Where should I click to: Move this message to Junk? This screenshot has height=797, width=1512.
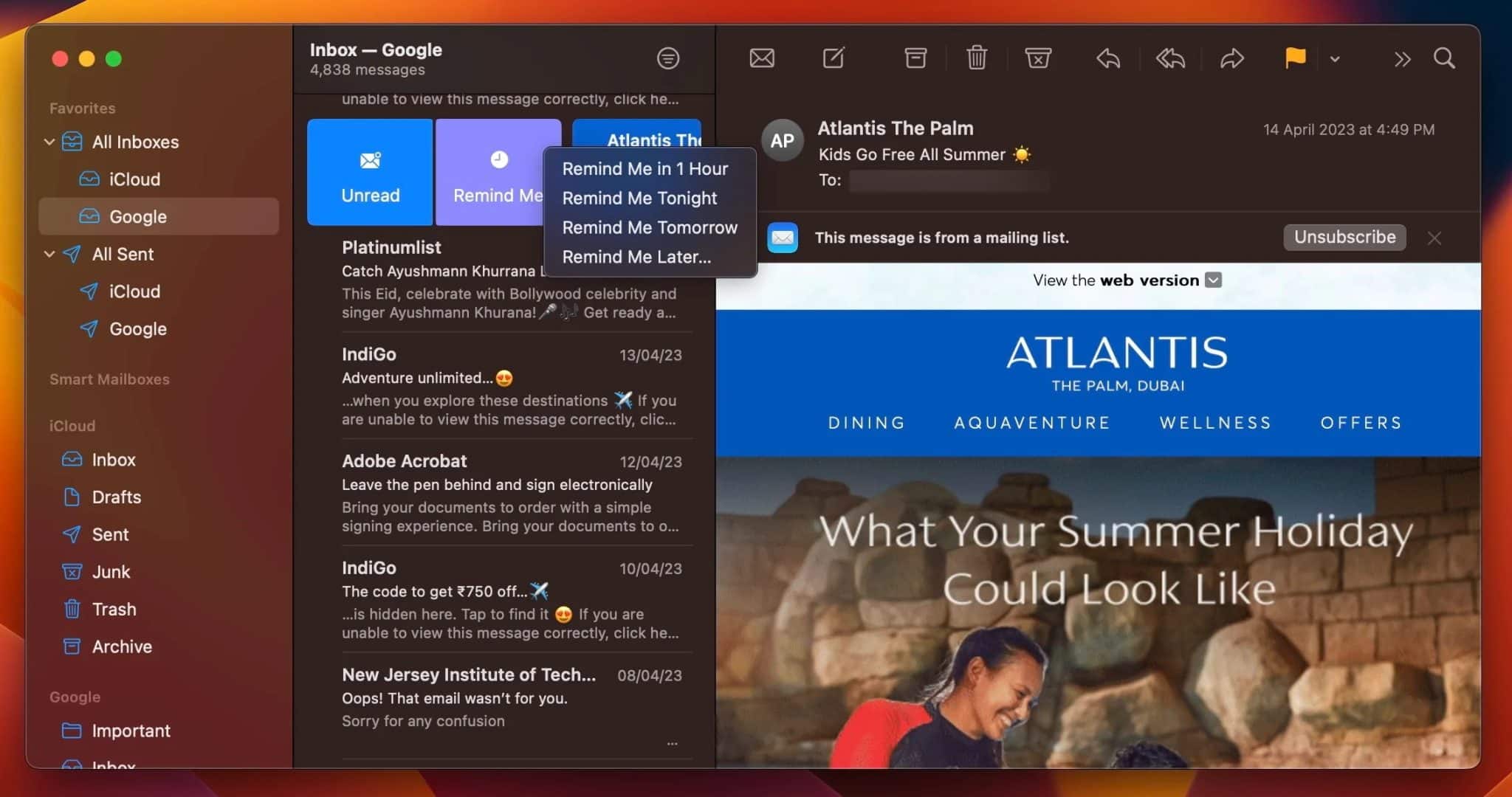[1037, 58]
